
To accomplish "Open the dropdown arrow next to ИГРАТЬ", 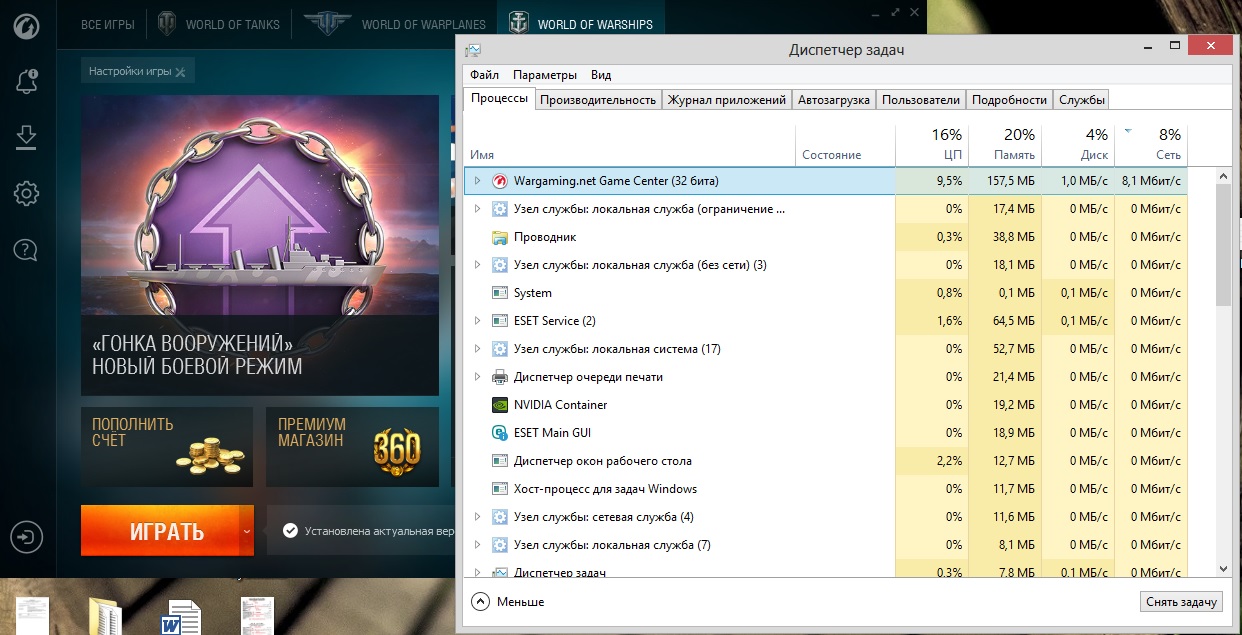I will [x=246, y=531].
